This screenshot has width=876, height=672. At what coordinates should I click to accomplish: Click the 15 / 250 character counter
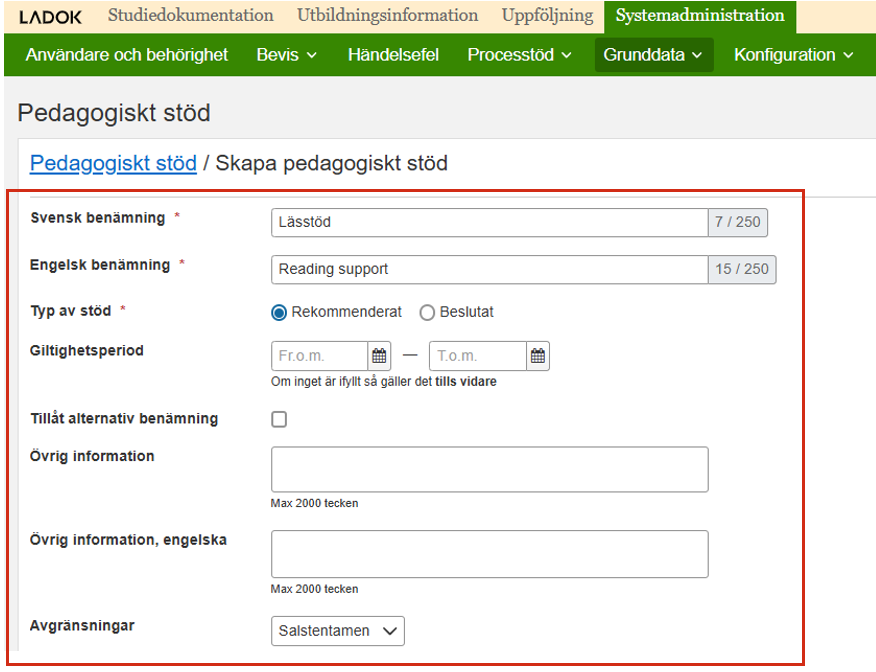(x=742, y=269)
